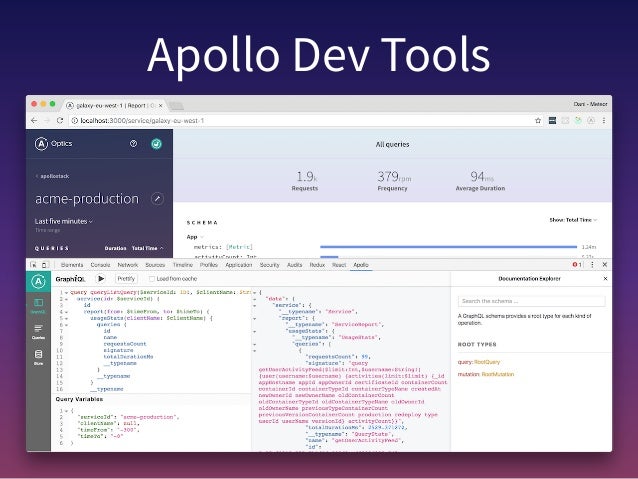Click the metrics total time bar
Image resolution: width=638 pixels, height=479 pixels.
click(448, 247)
